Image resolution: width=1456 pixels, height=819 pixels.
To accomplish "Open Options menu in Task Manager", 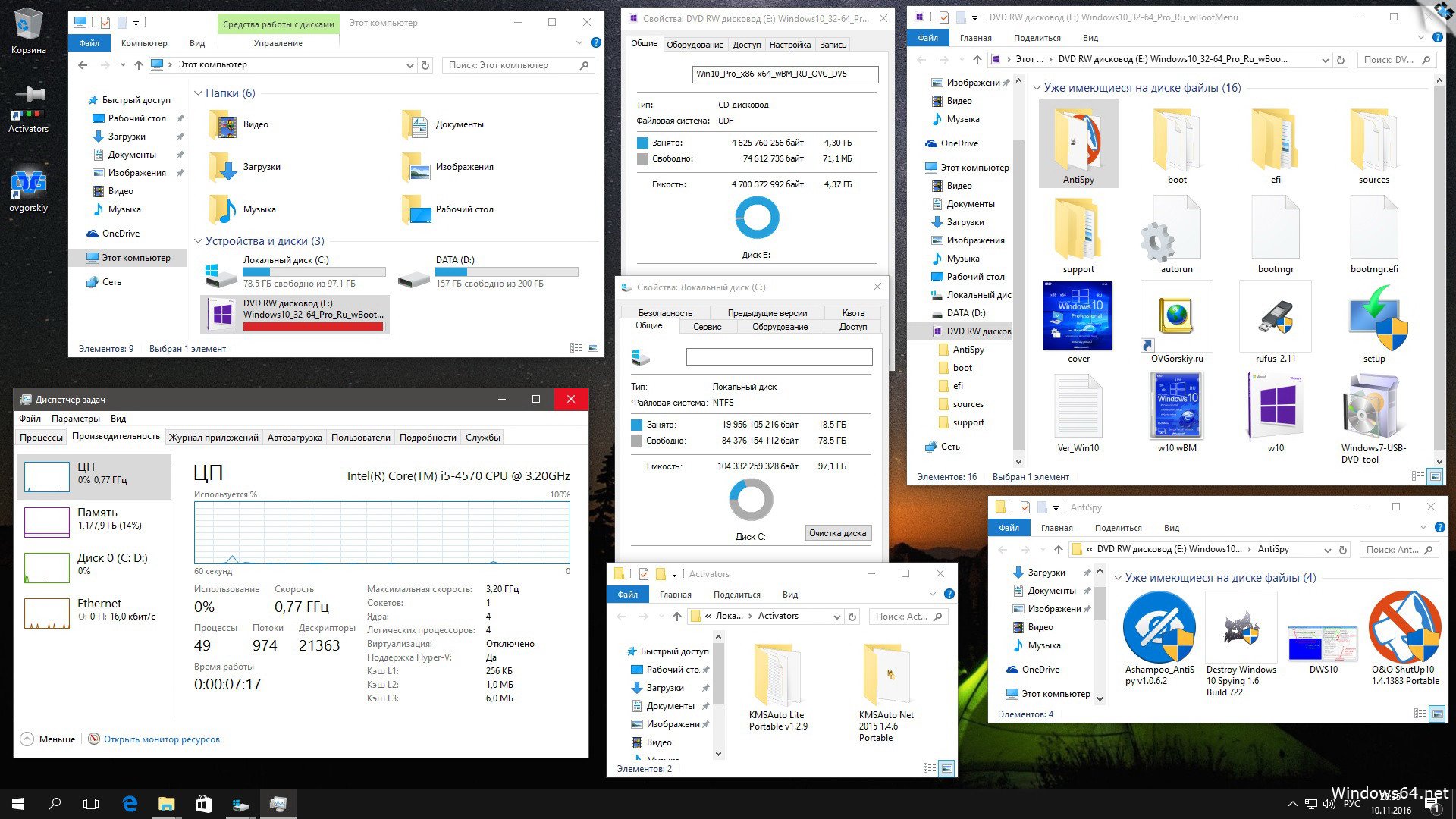I will click(75, 419).
